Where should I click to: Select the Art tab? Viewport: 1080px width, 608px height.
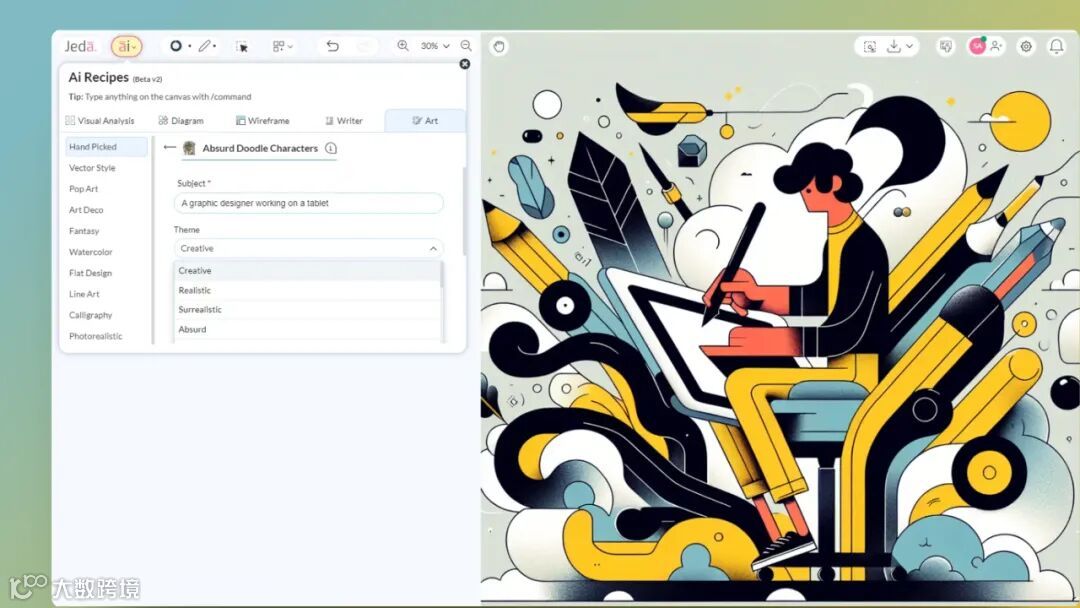point(425,120)
